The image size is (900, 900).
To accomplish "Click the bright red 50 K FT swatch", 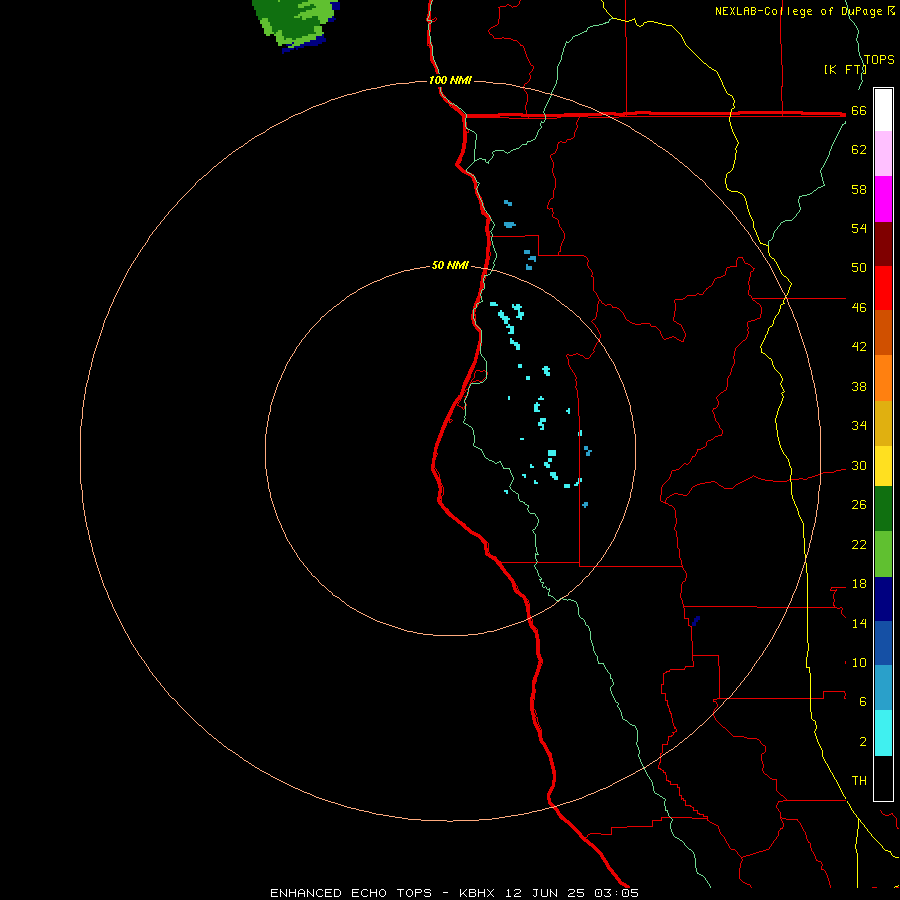I will pyautogui.click(x=883, y=288).
